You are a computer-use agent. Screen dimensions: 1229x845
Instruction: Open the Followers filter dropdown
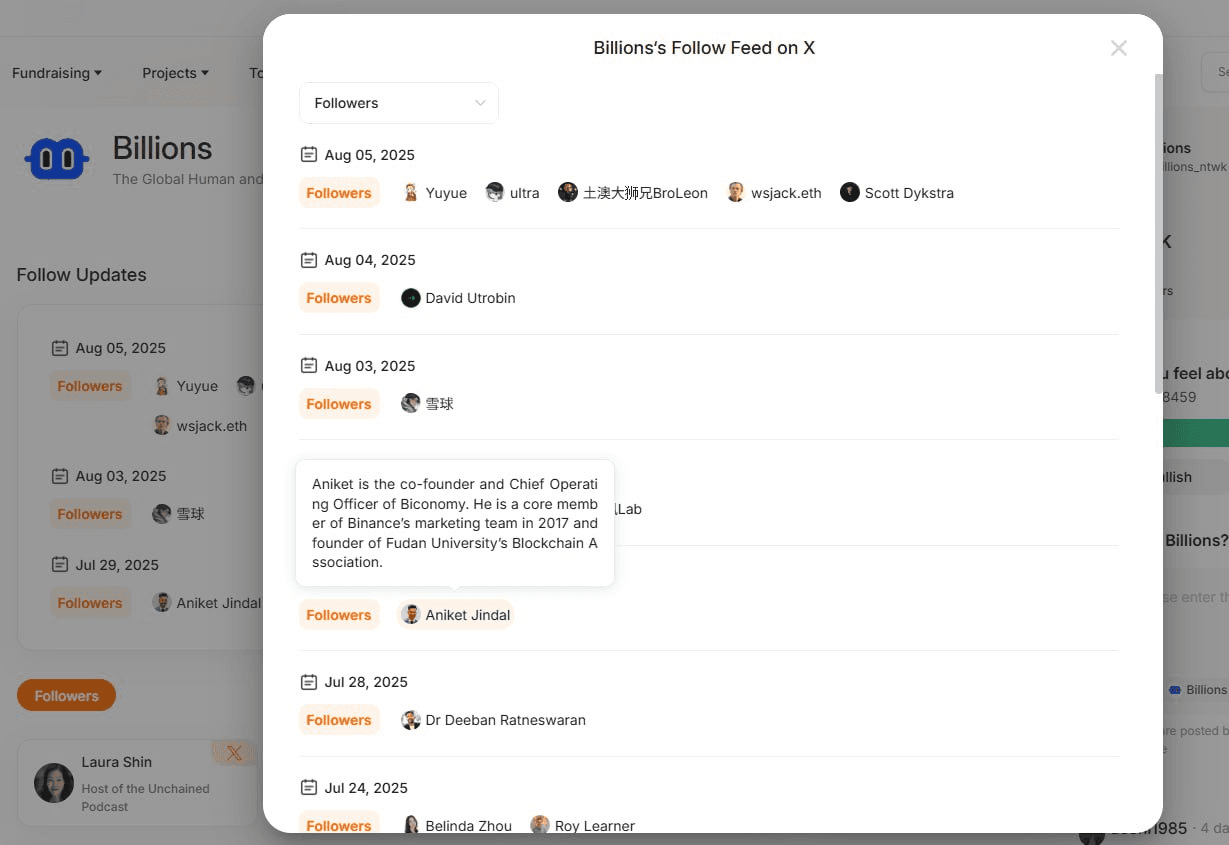click(399, 103)
